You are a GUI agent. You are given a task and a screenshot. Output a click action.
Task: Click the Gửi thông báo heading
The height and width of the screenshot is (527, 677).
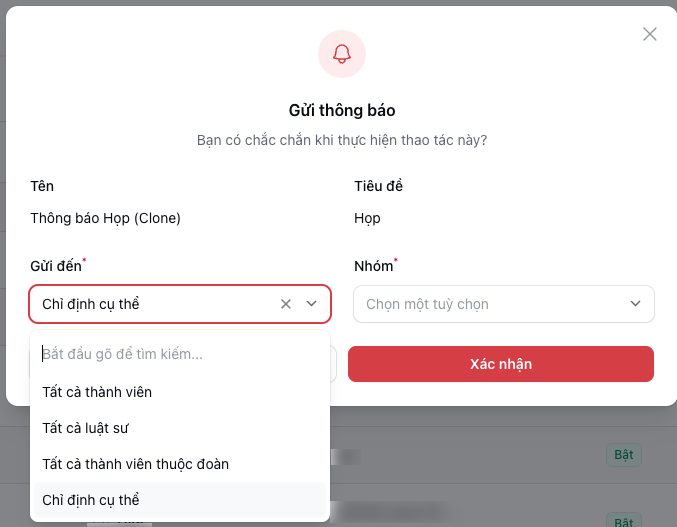point(342,110)
